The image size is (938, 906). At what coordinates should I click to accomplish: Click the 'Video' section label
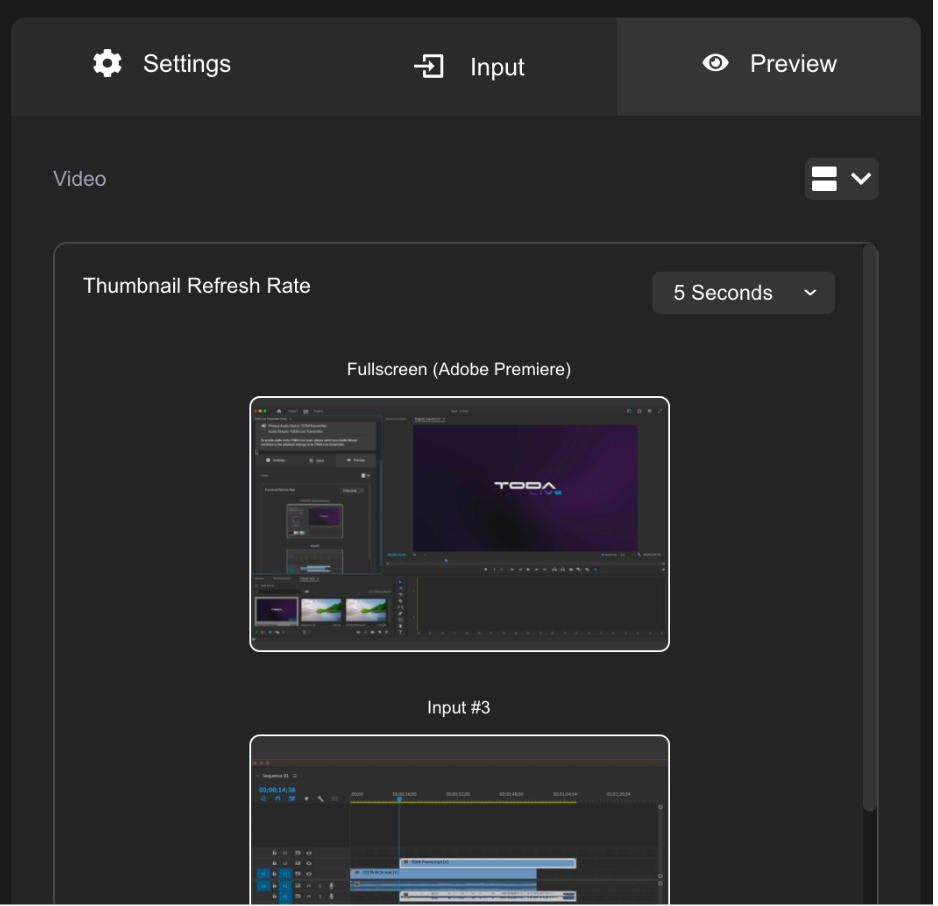[x=80, y=179]
